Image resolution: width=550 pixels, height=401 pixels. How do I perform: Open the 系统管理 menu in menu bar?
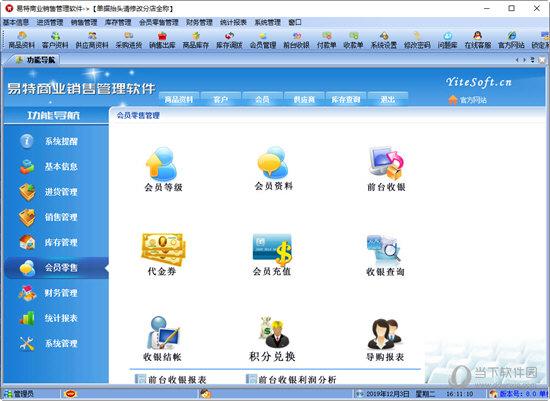click(268, 22)
